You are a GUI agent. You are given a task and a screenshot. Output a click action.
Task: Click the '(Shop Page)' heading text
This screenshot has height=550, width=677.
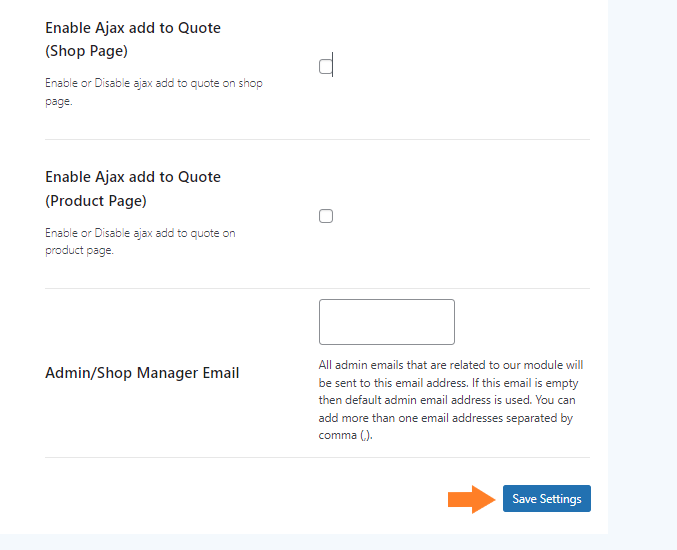pyautogui.click(x=86, y=51)
